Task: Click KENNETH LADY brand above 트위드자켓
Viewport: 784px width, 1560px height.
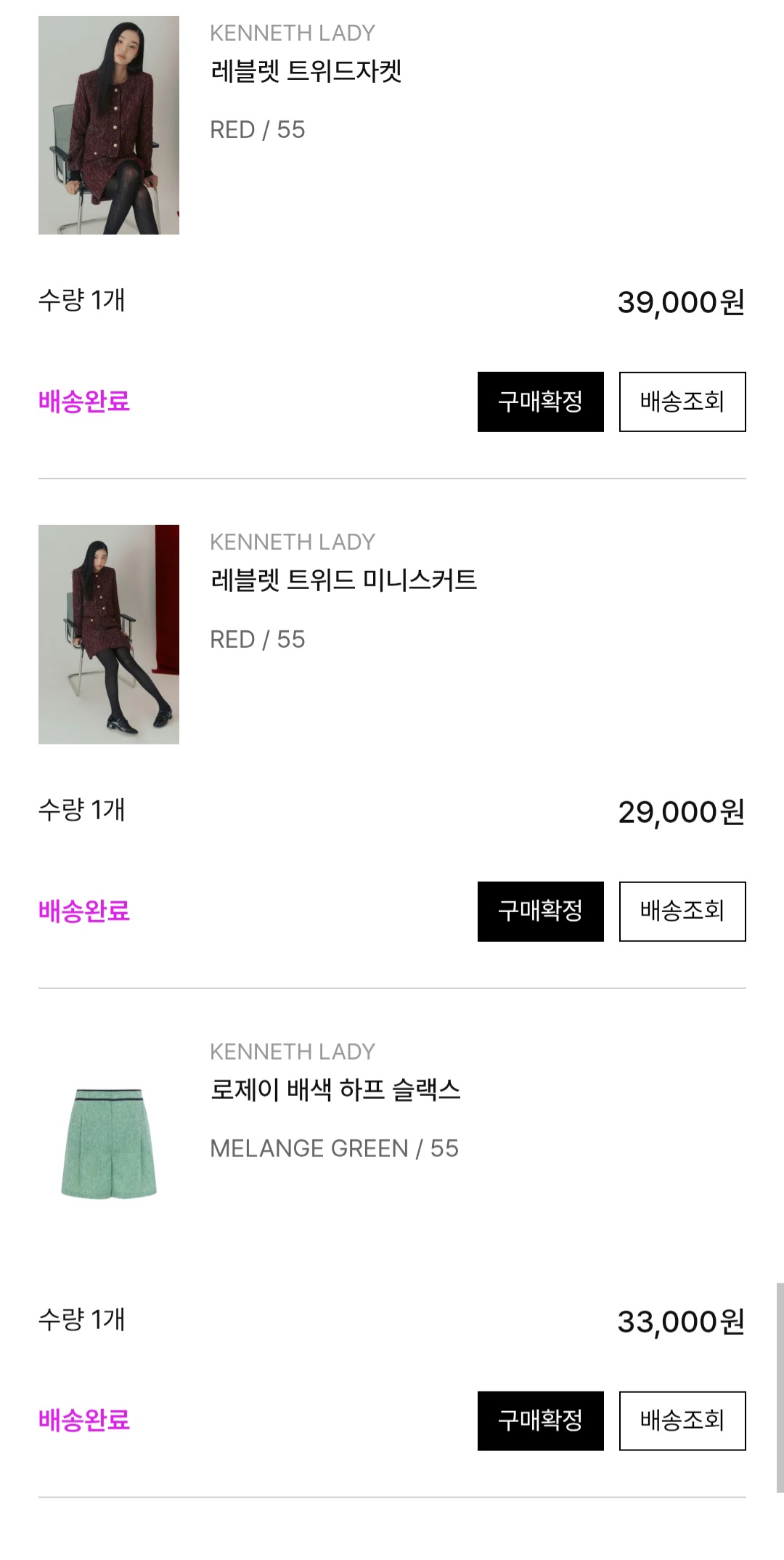Action: pyautogui.click(x=293, y=33)
